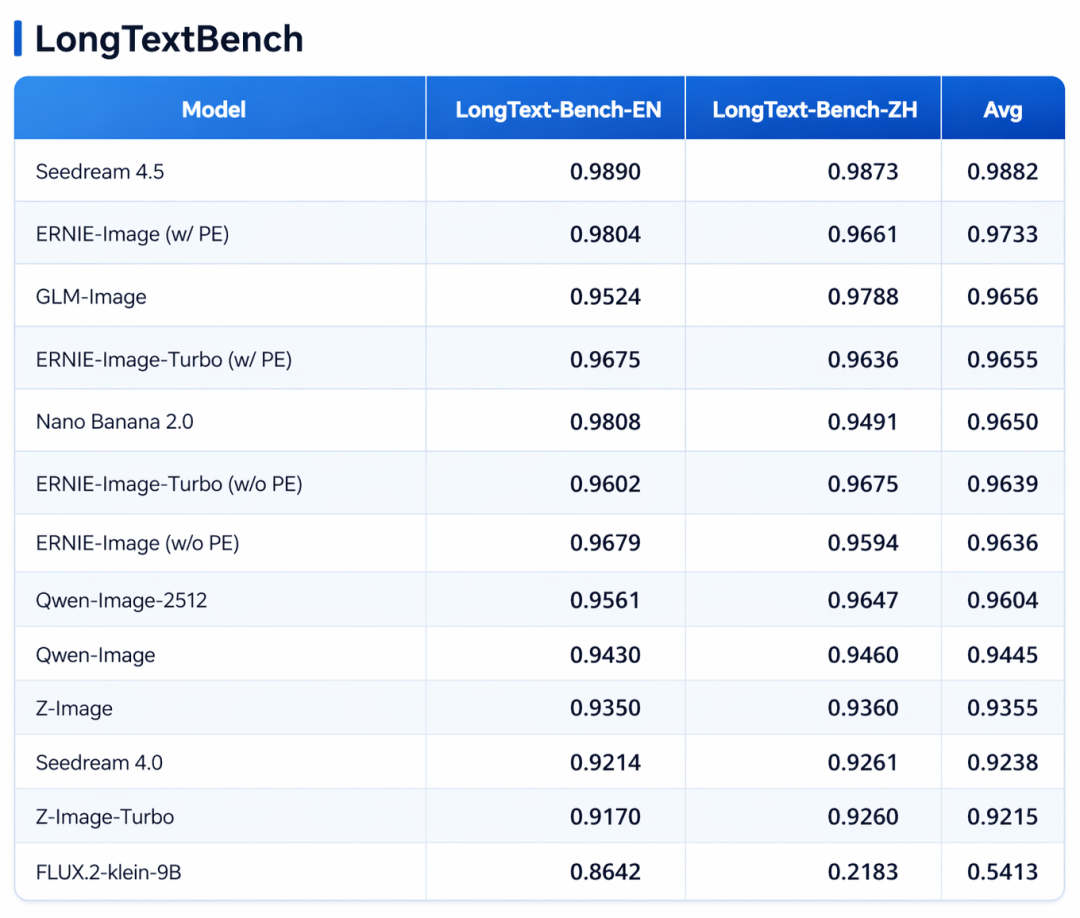Click the LongTextBench section title
1080x918 pixels.
[169, 39]
